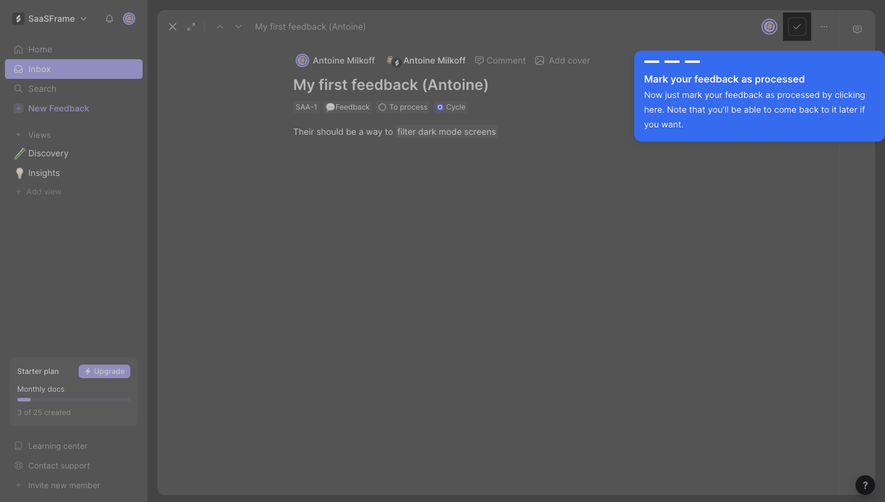This screenshot has height=502, width=885.
Task: Open Inbox in the sidebar
Action: [73, 69]
